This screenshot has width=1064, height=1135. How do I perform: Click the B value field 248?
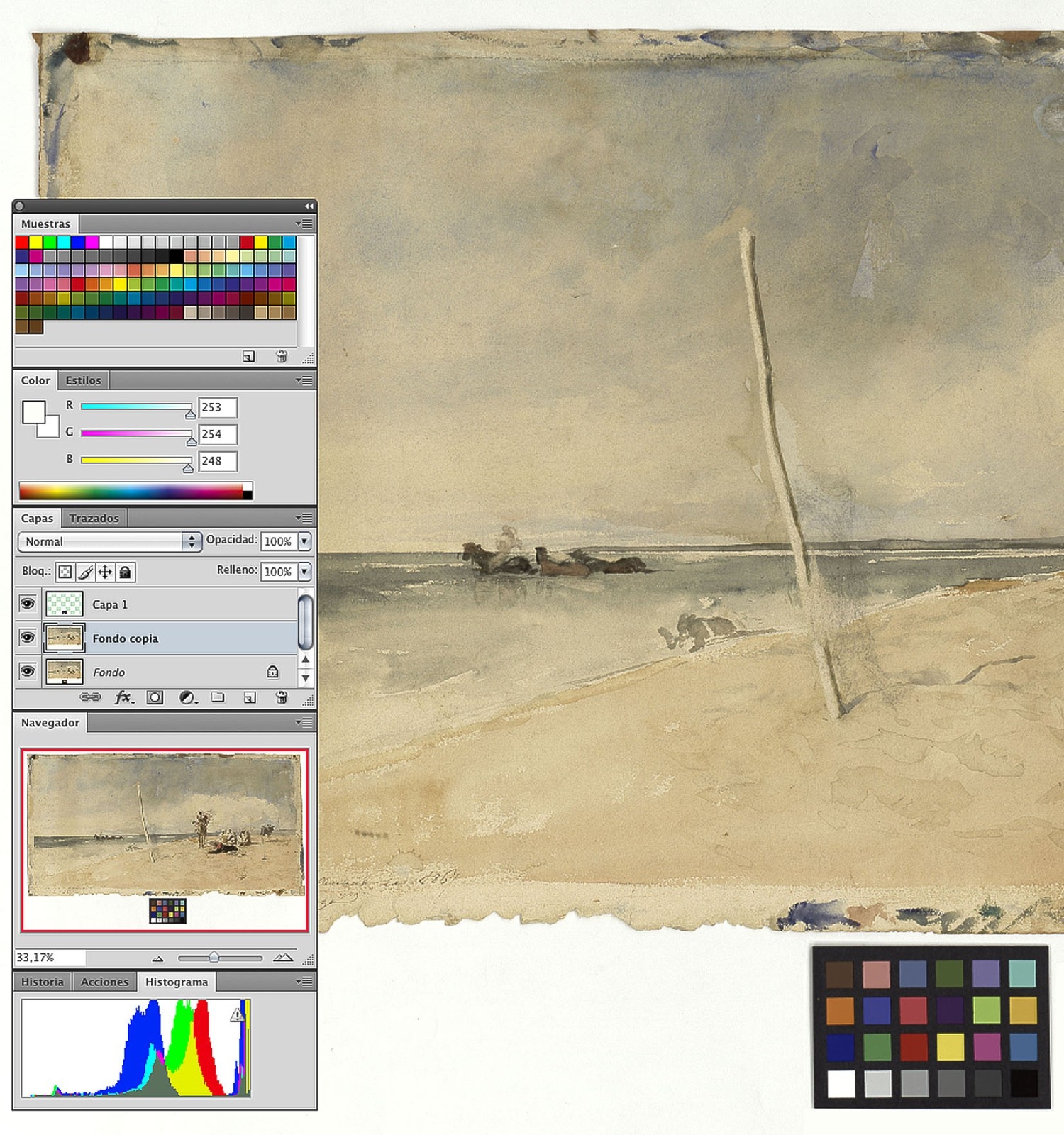click(x=218, y=461)
